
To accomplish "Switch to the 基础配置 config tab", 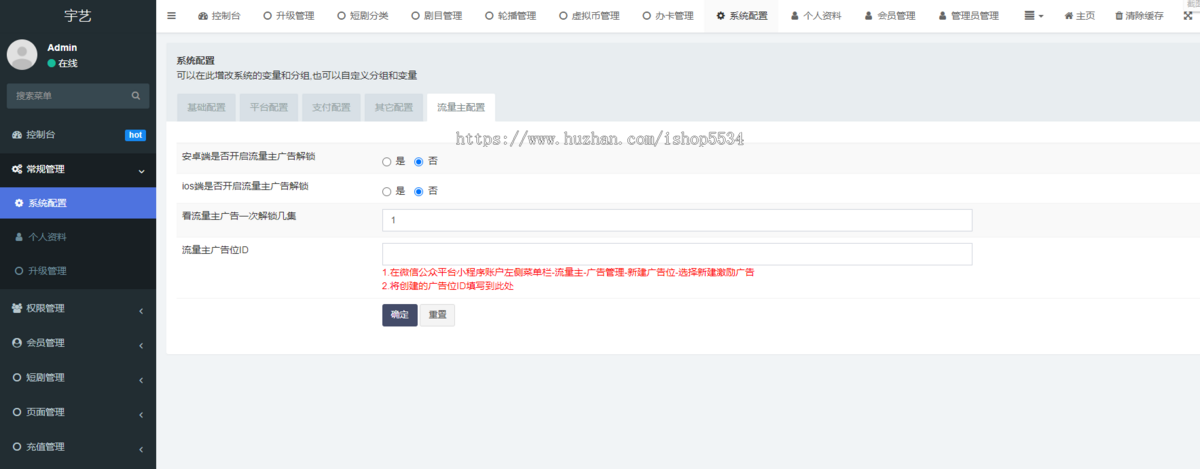I will pos(206,108).
